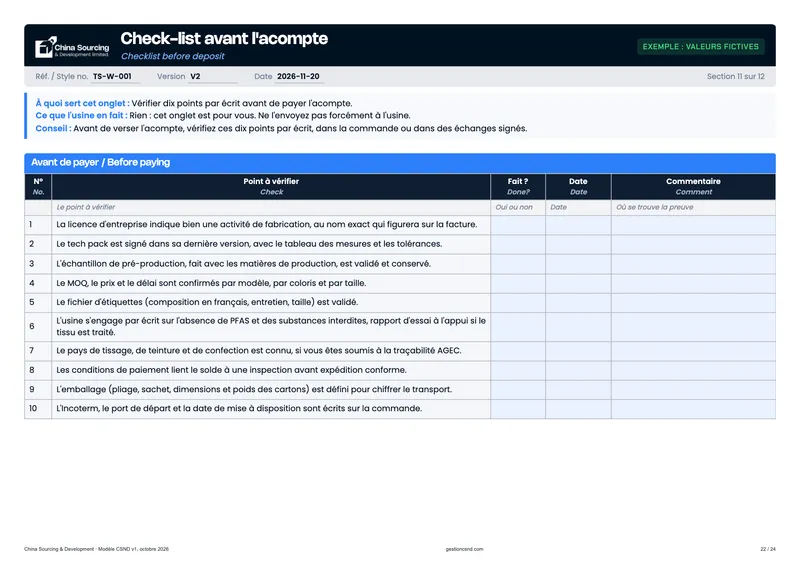The image size is (800, 565).
Task: Click the 'Fait ?' cell for row 1
Action: [518, 225]
